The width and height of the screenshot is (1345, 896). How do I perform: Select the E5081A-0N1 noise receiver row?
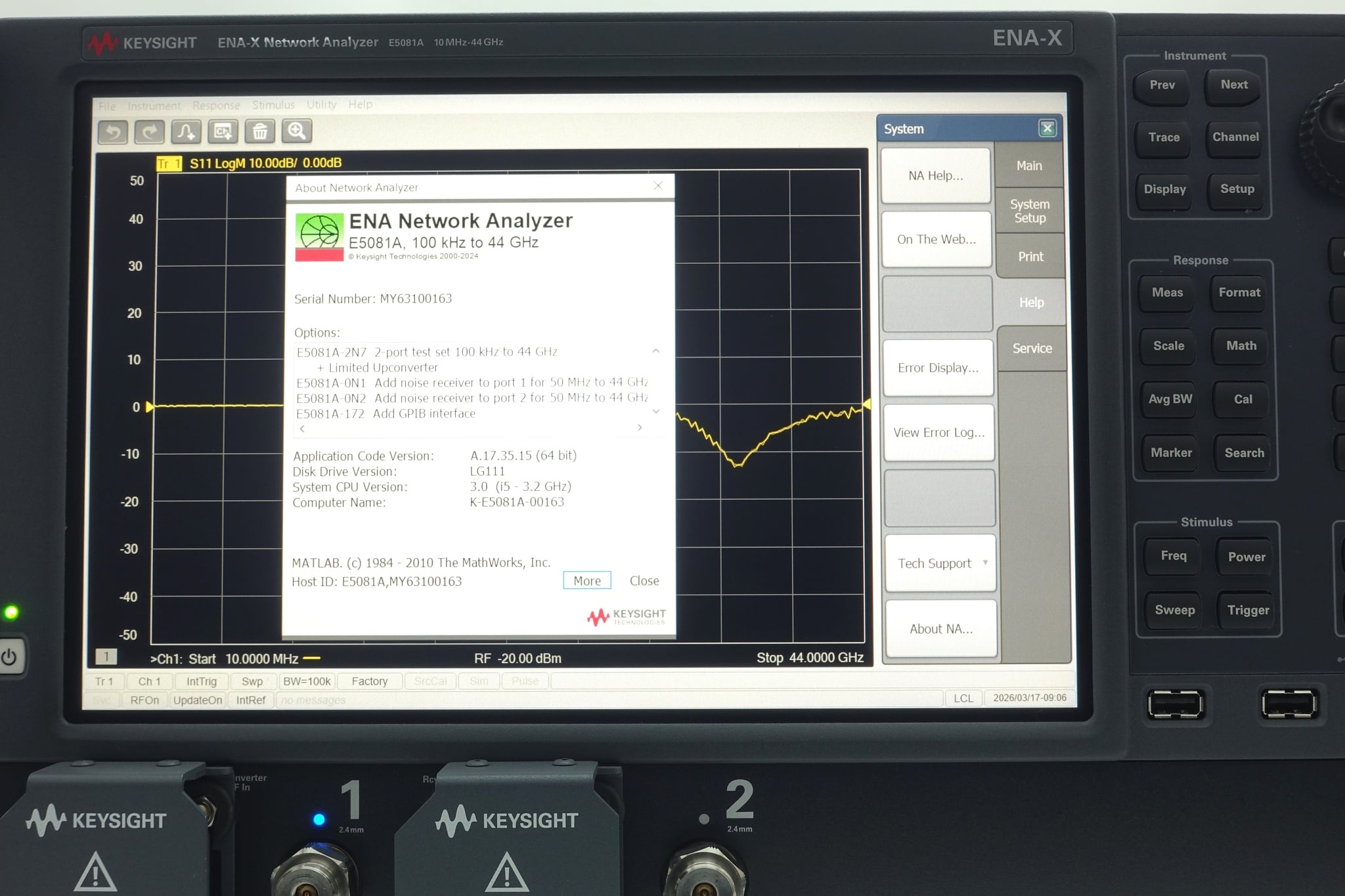pyautogui.click(x=472, y=382)
